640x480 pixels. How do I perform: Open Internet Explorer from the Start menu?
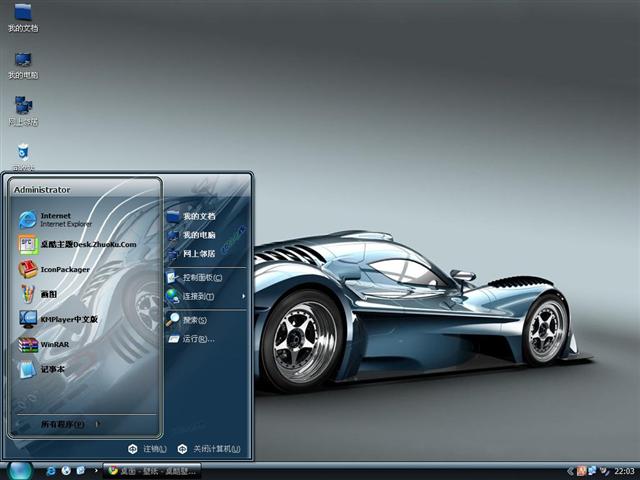[62, 220]
